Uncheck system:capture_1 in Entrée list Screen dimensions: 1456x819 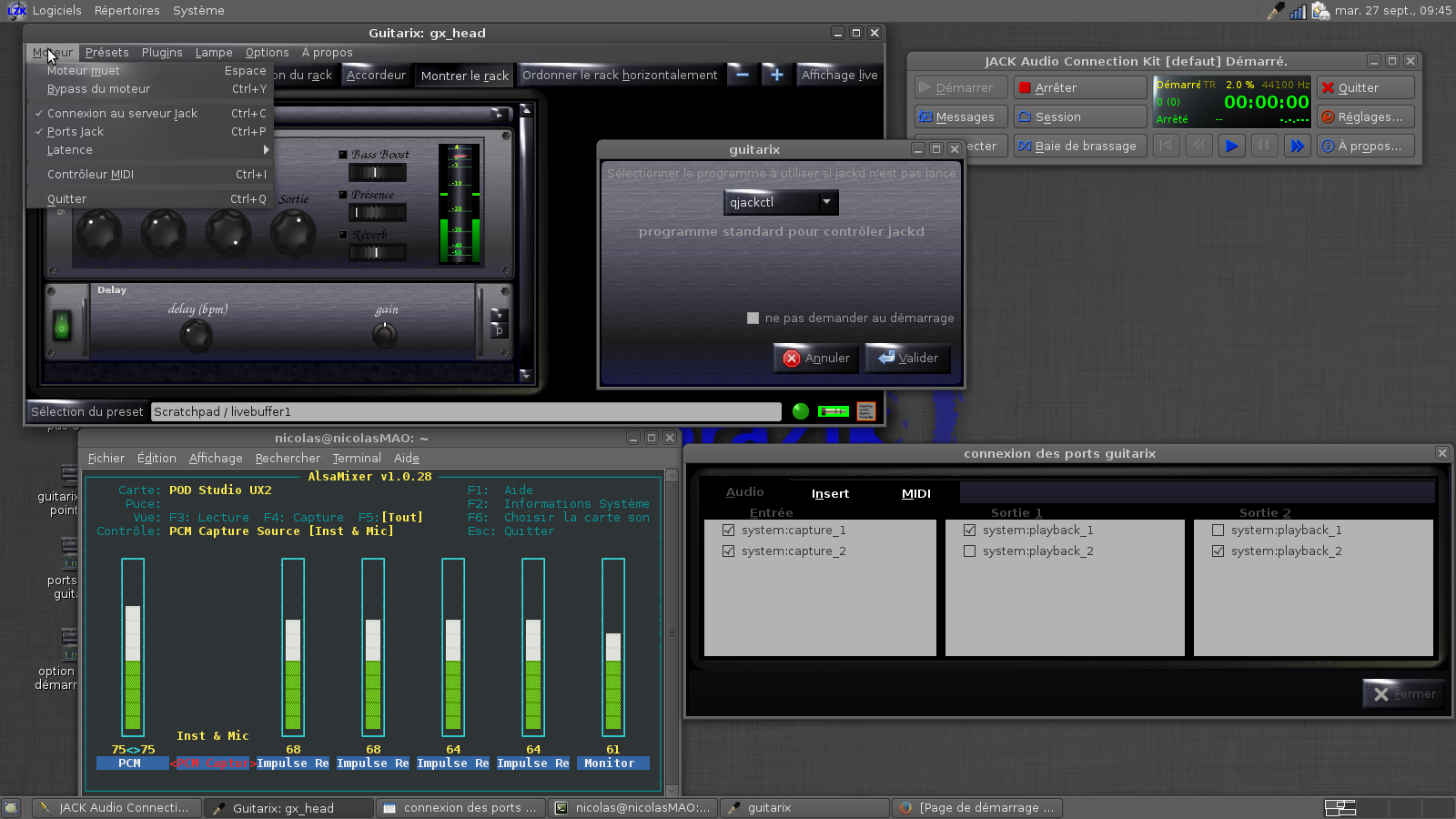coord(728,530)
